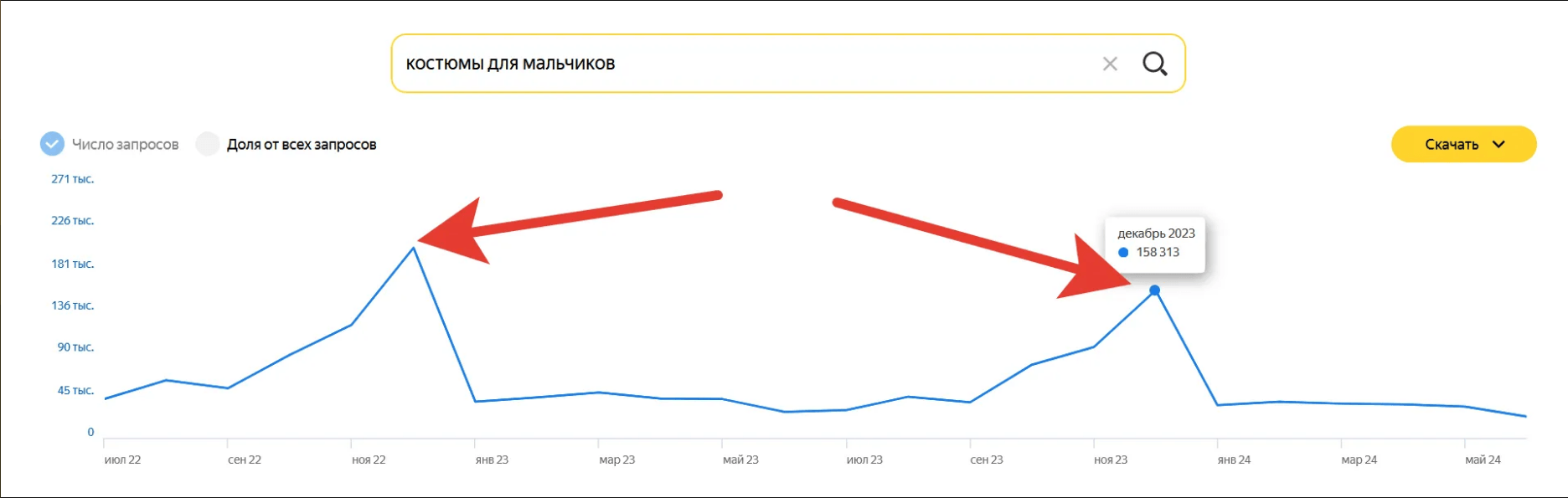Click the май 24 axis label
This screenshot has height=498, width=1568.
pos(1483,459)
